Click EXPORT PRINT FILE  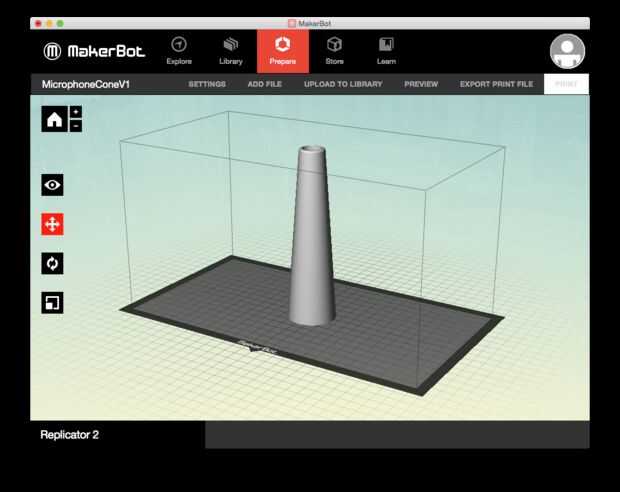[496, 84]
